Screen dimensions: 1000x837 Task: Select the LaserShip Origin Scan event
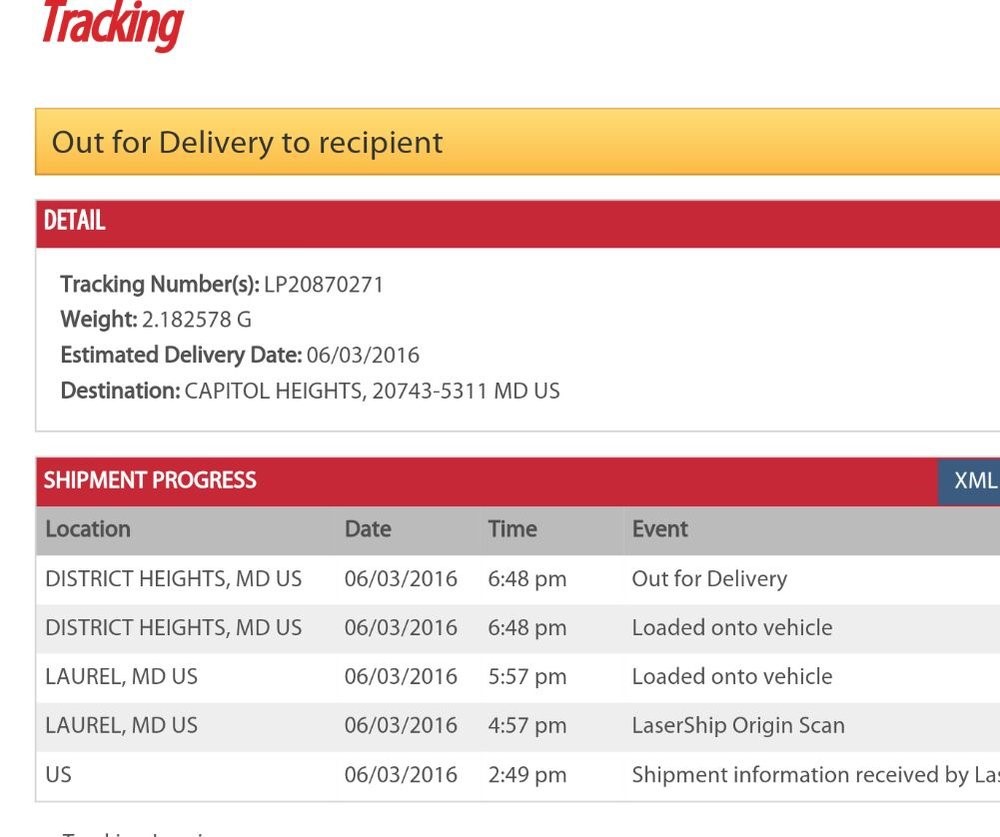pyautogui.click(x=738, y=726)
